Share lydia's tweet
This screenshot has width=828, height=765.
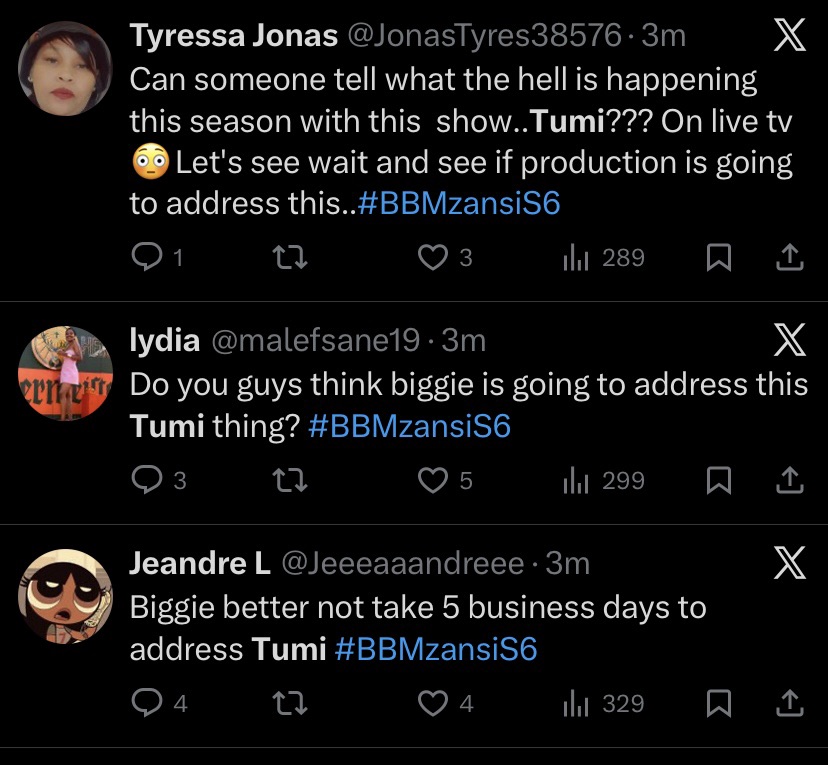(x=790, y=481)
